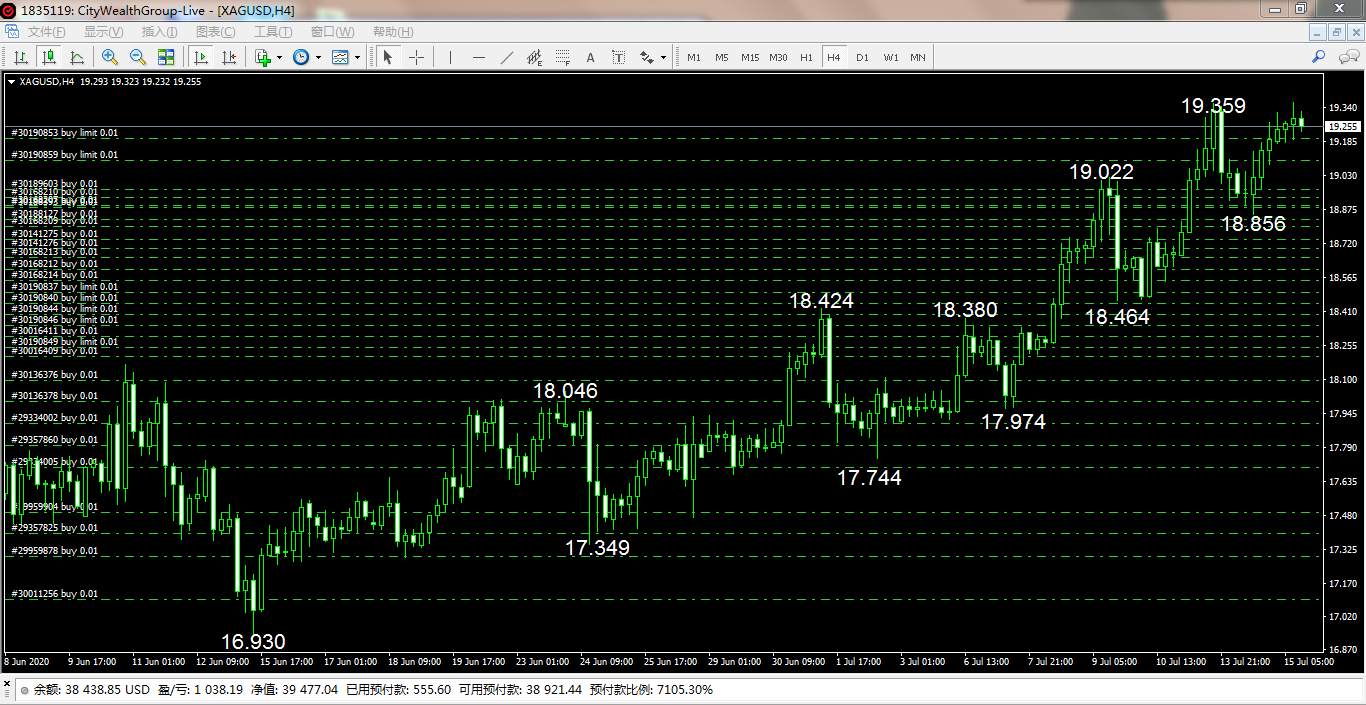Viewport: 1366px width, 705px height.
Task: Open the arrows objects icon
Action: pos(646,57)
